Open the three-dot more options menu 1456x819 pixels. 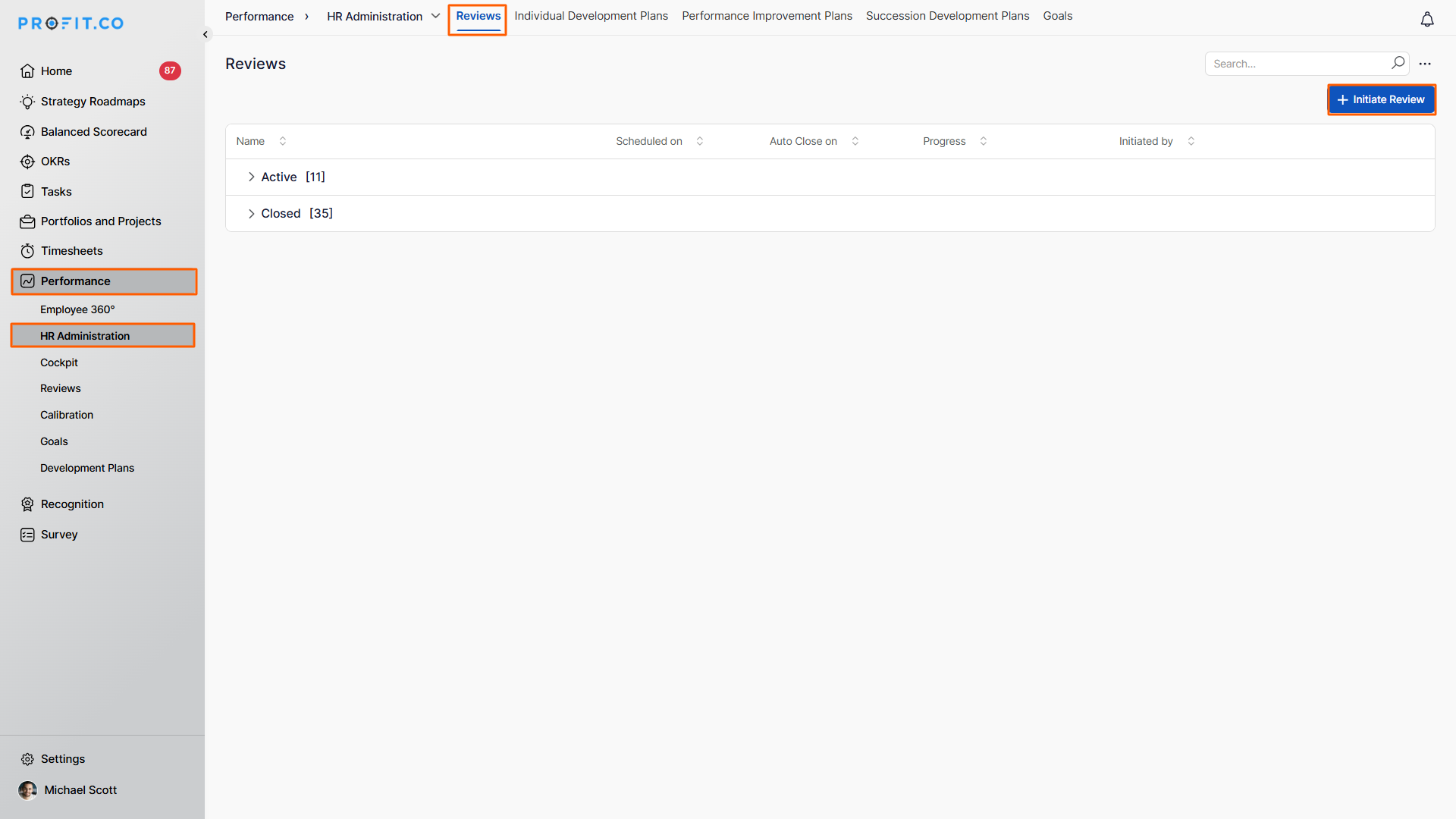tap(1425, 64)
